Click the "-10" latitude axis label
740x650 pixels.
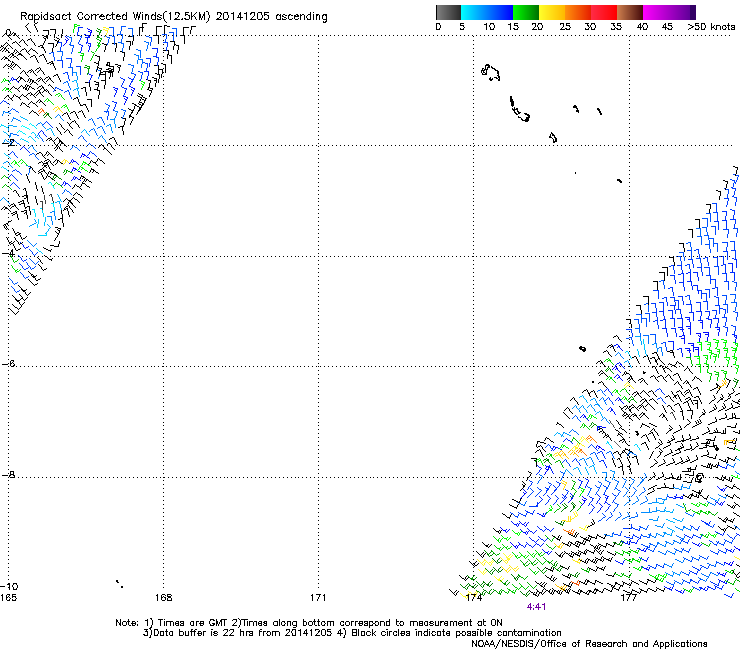(9, 586)
